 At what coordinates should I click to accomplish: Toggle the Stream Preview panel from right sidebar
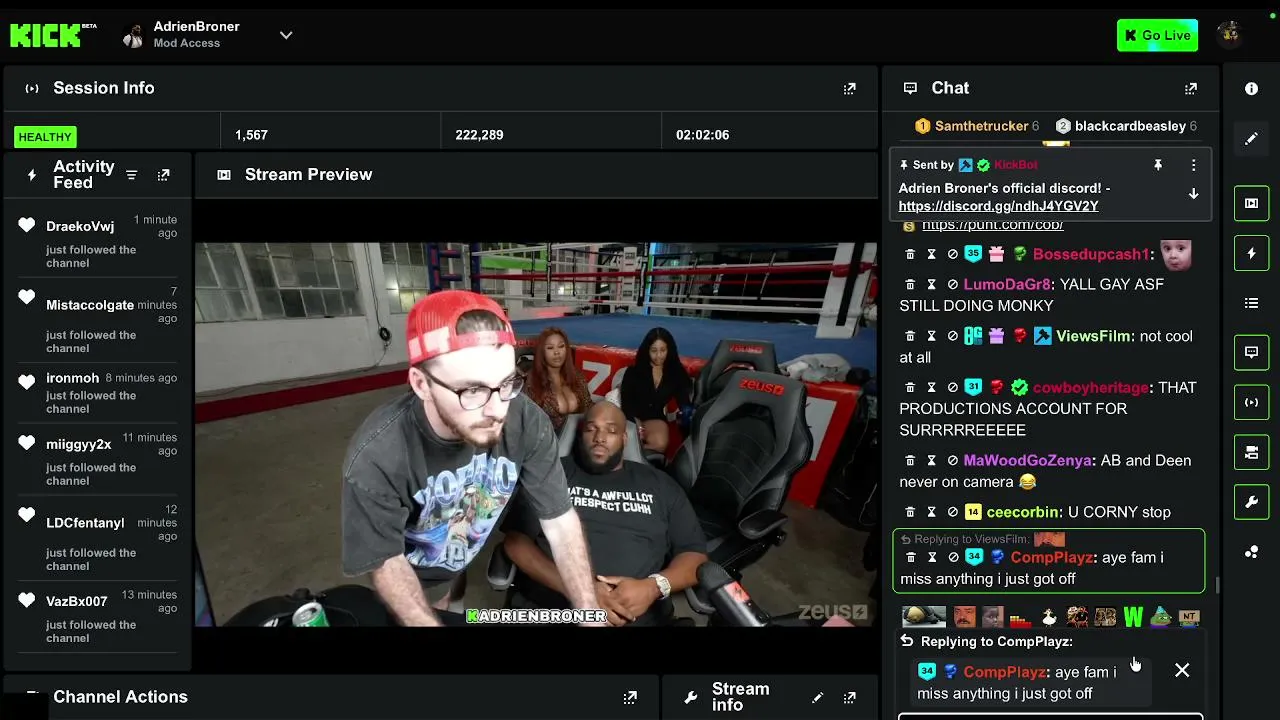(x=1251, y=203)
